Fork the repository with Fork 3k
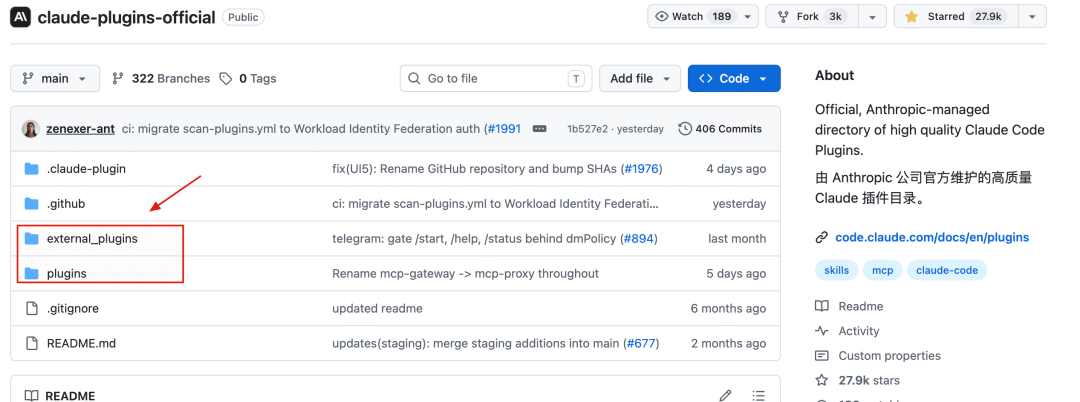This screenshot has width=1080, height=402. pos(811,17)
